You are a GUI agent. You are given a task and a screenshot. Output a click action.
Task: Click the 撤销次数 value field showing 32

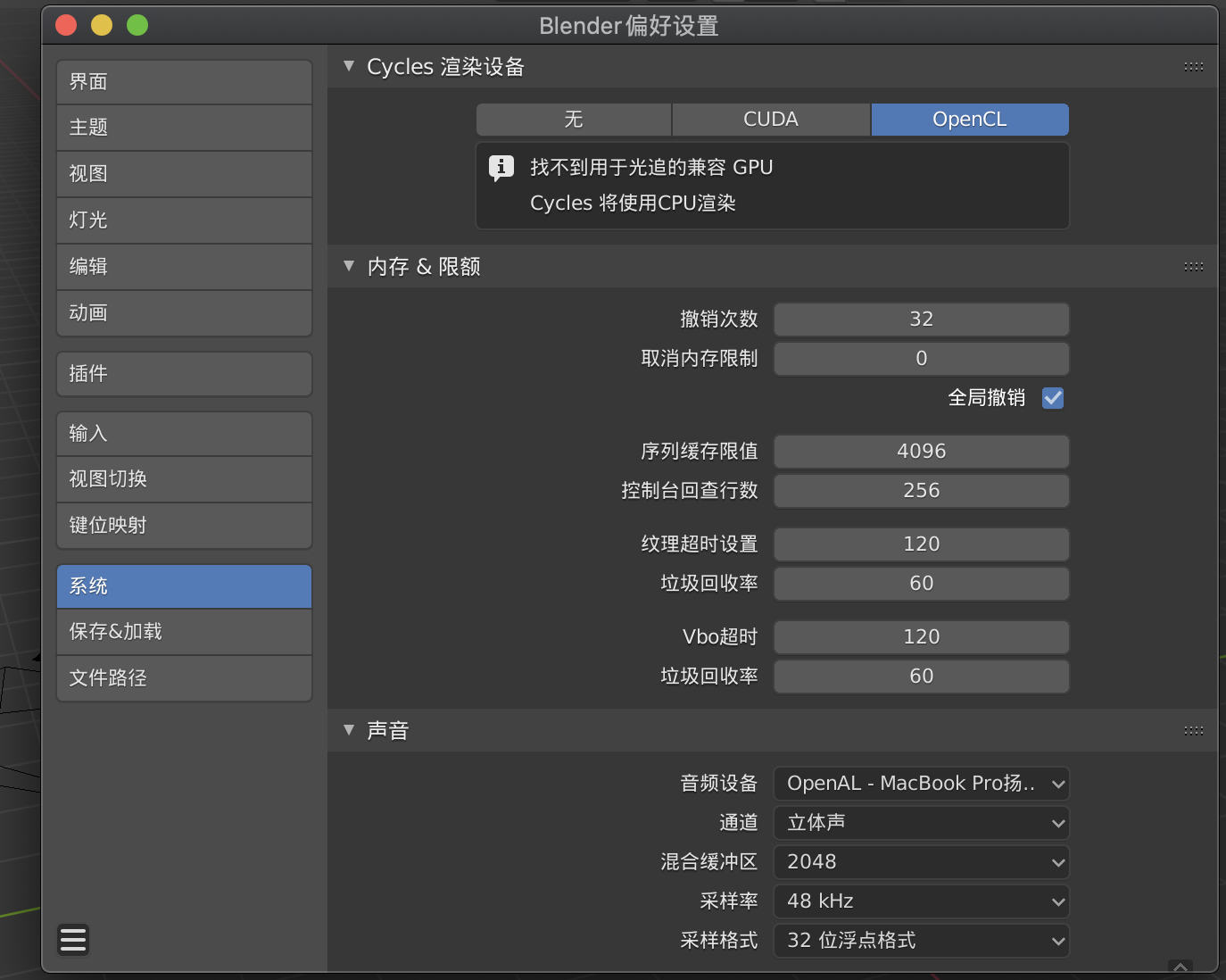tap(921, 320)
